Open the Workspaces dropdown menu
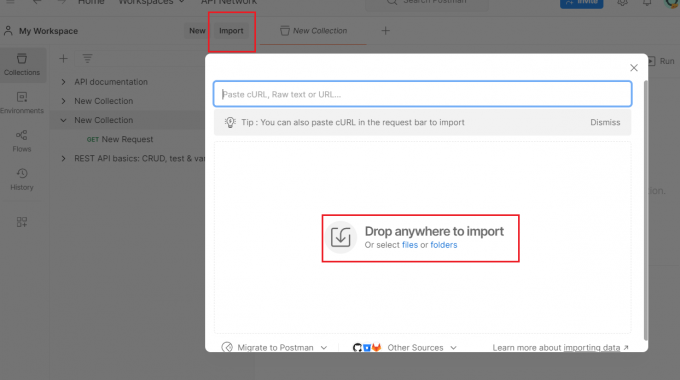 [x=151, y=3]
